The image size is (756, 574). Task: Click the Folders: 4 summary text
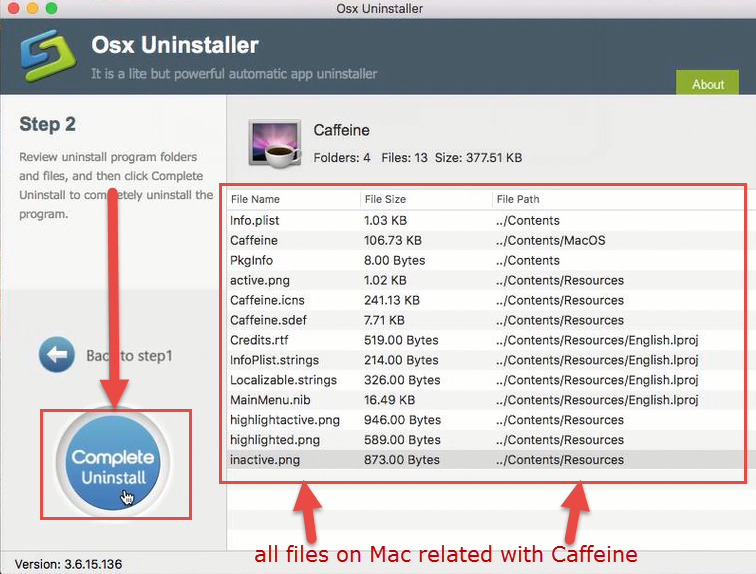coord(342,158)
